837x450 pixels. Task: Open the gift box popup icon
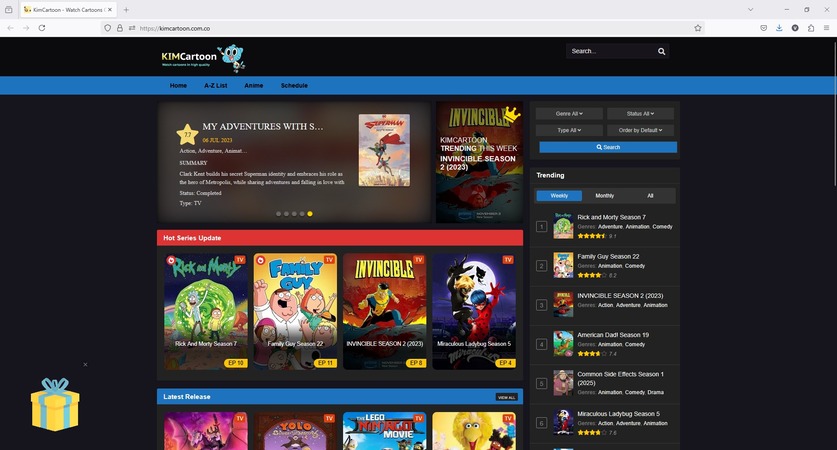click(x=55, y=404)
